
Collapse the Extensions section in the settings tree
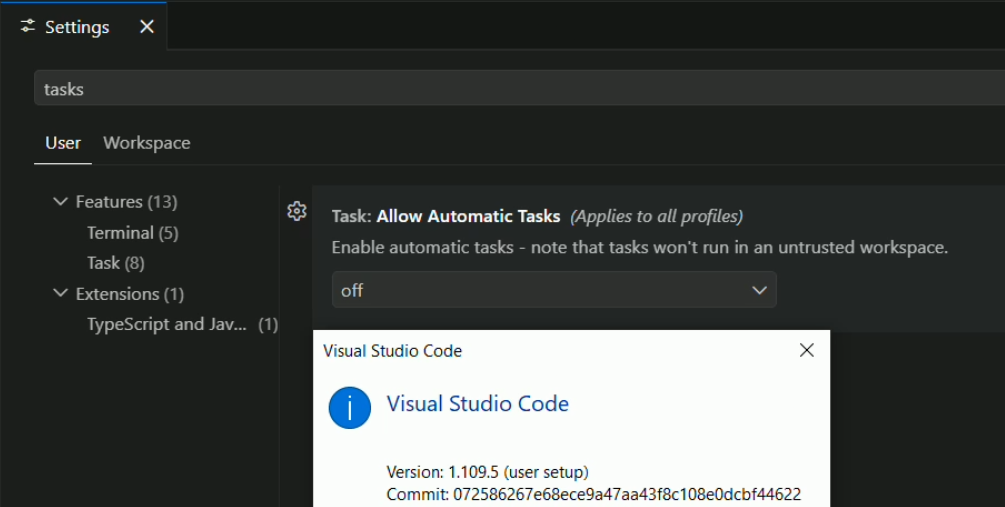[60, 294]
